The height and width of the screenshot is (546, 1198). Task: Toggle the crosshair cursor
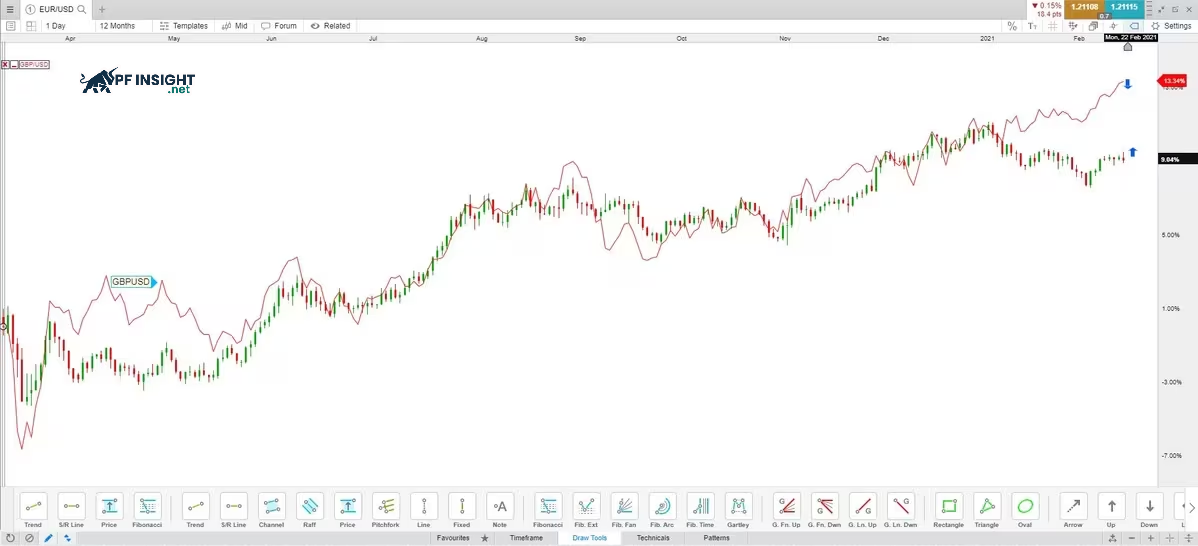pyautogui.click(x=1113, y=26)
